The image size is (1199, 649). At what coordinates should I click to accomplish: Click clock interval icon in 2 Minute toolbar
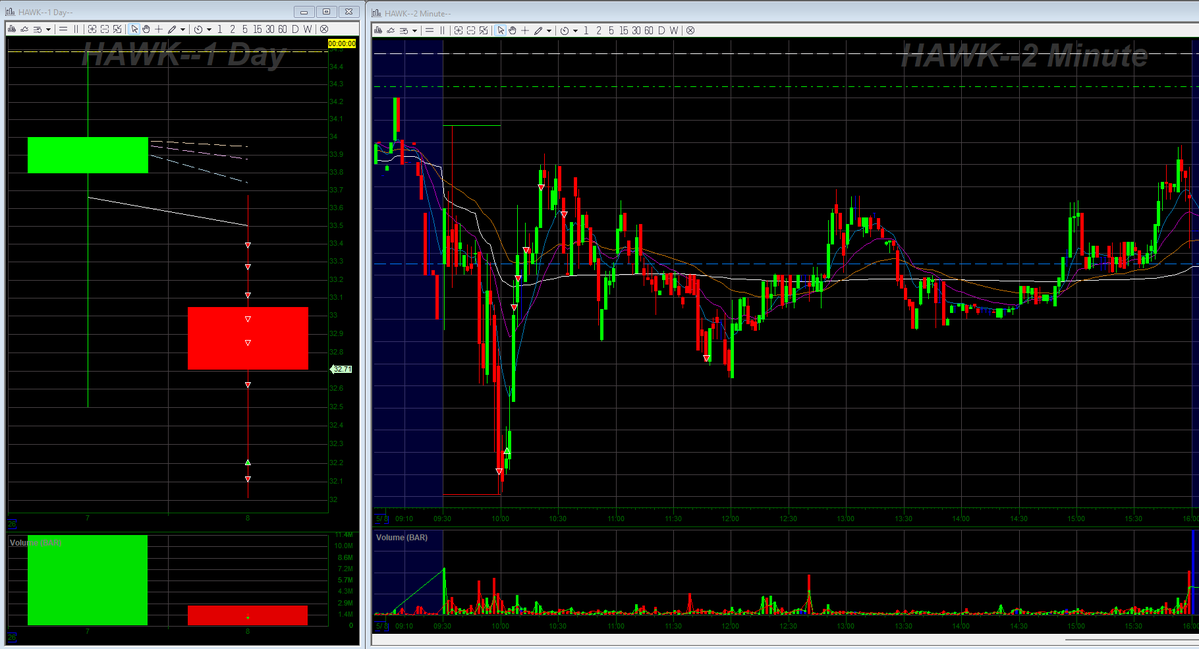click(x=564, y=31)
